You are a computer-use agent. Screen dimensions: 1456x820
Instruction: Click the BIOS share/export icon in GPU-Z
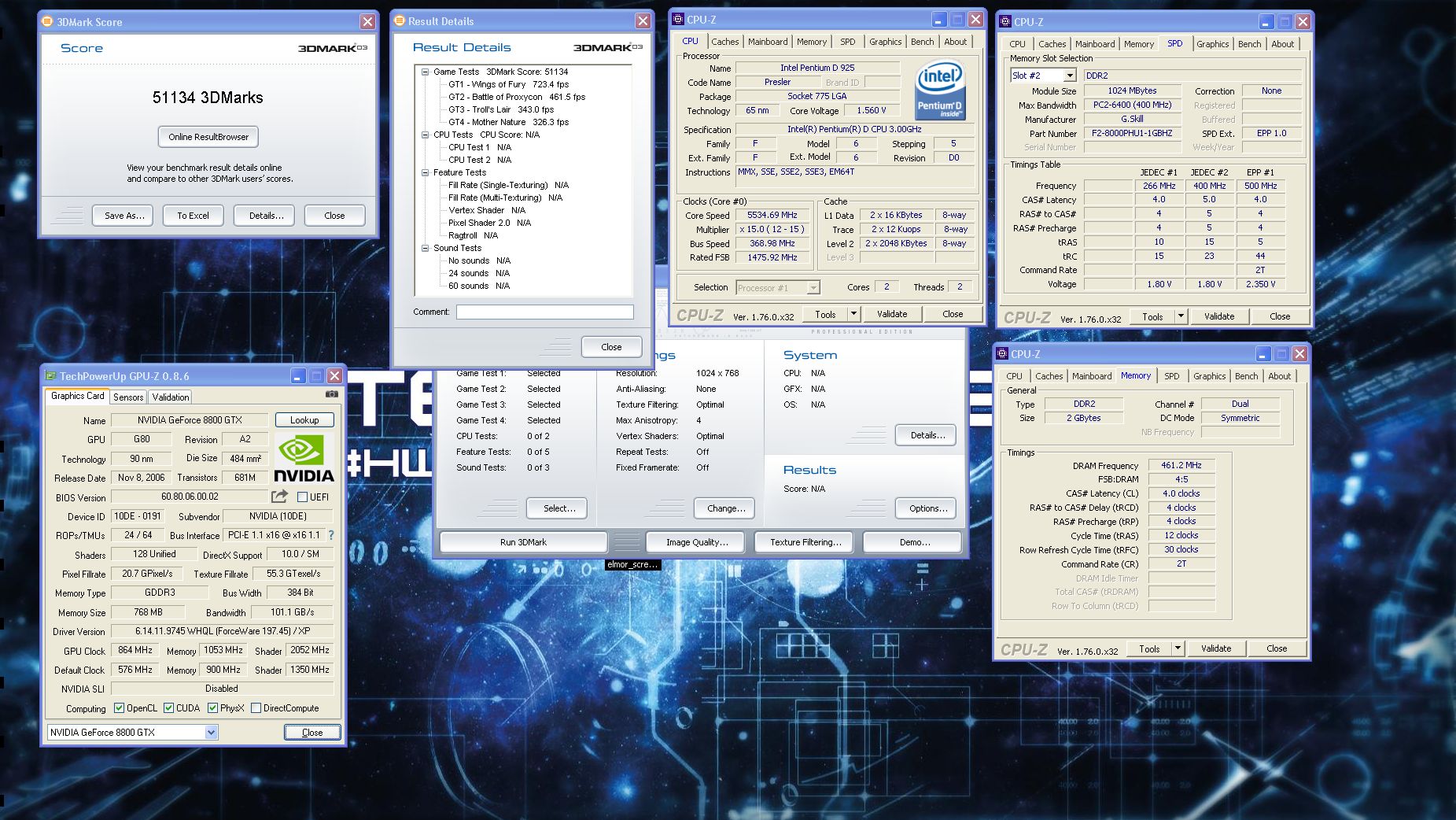(x=279, y=497)
